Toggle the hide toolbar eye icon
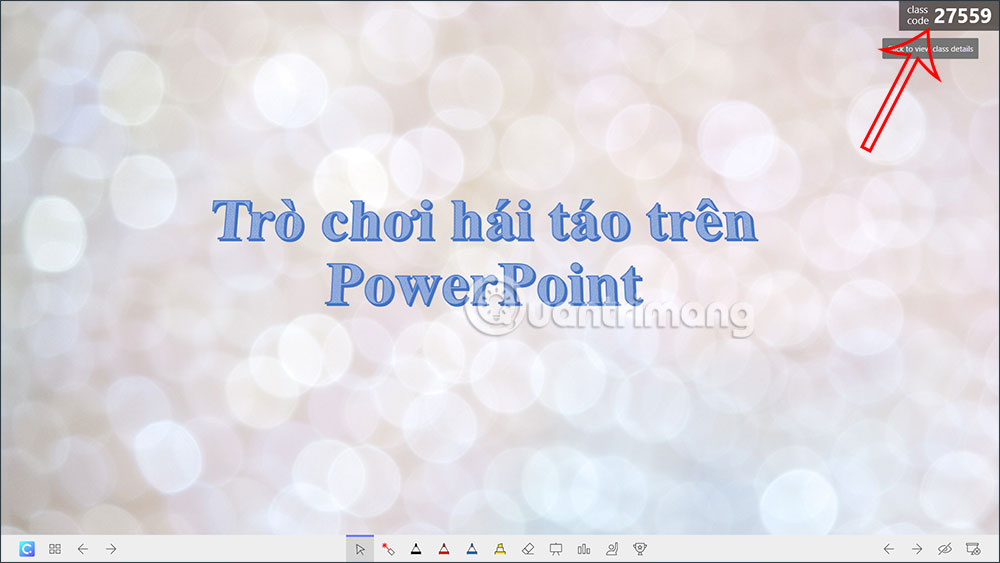1000x563 pixels. pos(945,549)
